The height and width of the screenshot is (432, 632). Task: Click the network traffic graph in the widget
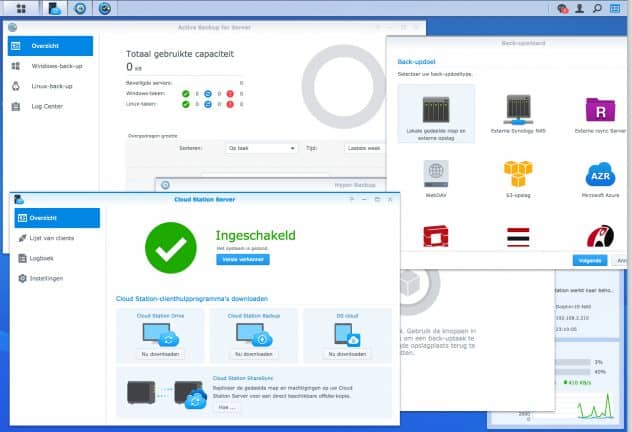click(x=596, y=407)
